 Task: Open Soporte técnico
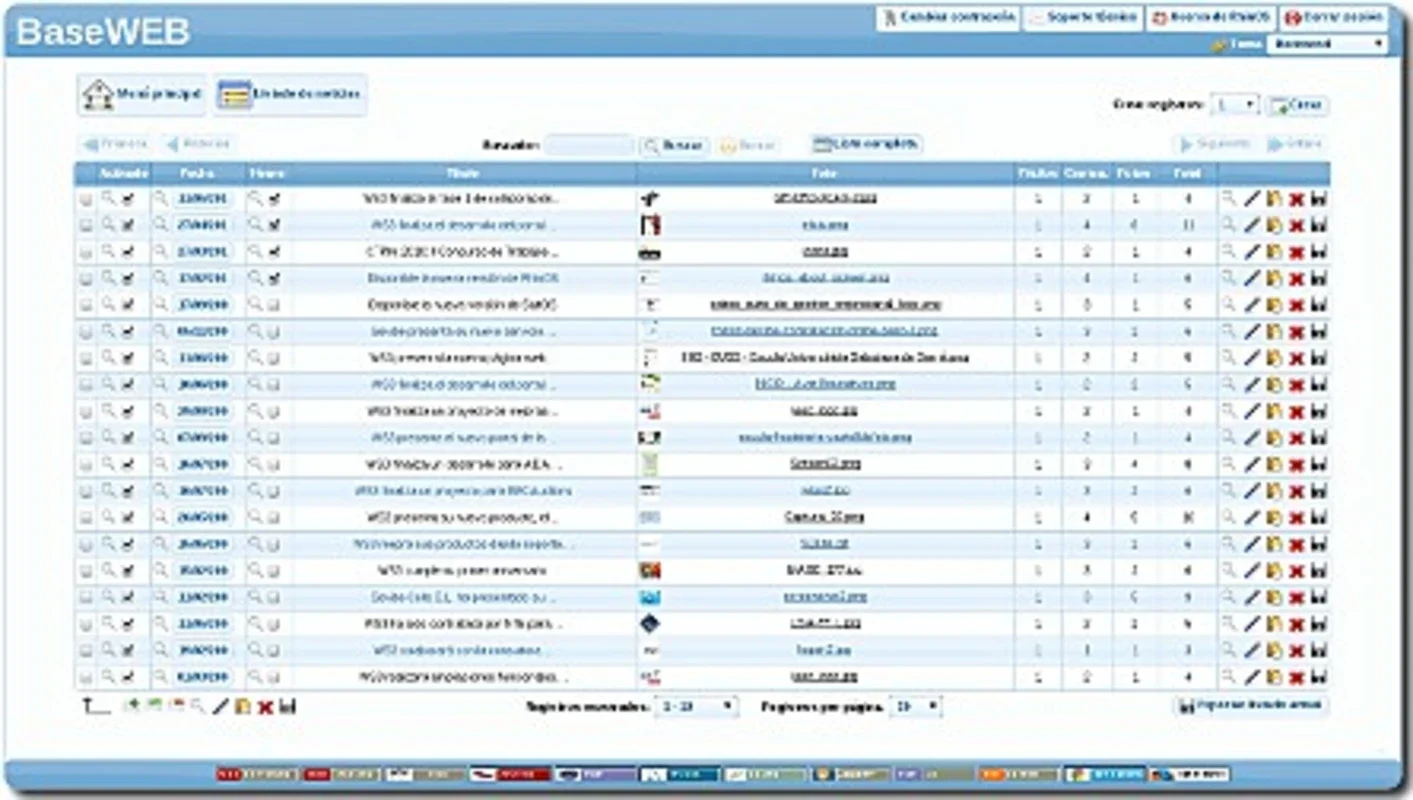point(1083,18)
